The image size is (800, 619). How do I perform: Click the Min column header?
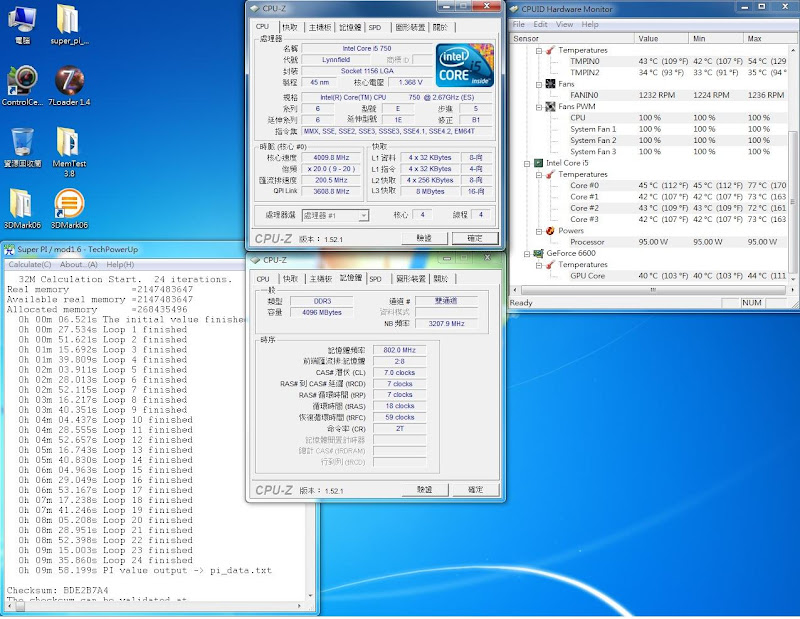click(x=716, y=38)
